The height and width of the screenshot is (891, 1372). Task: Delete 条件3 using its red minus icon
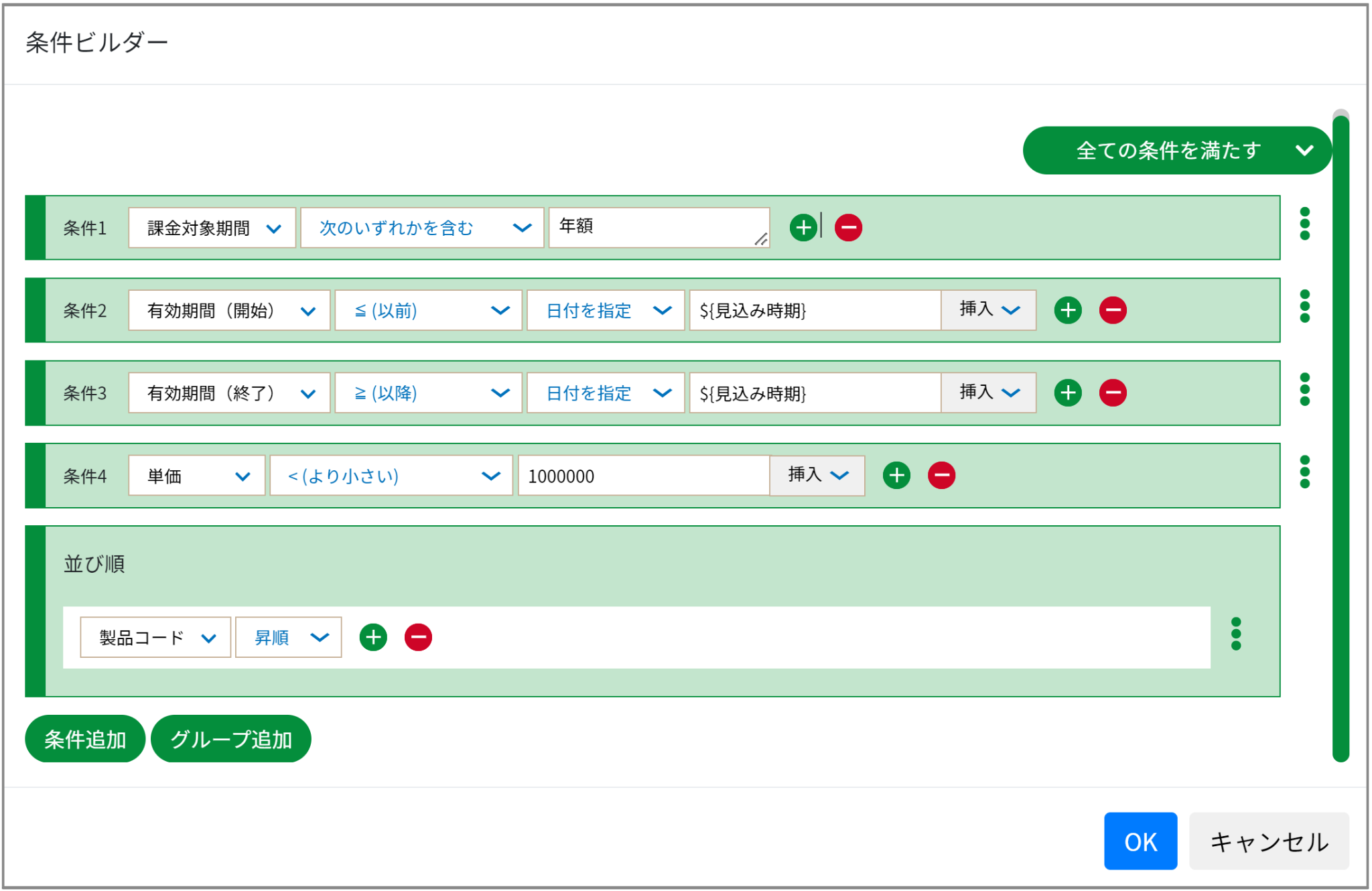(1113, 393)
